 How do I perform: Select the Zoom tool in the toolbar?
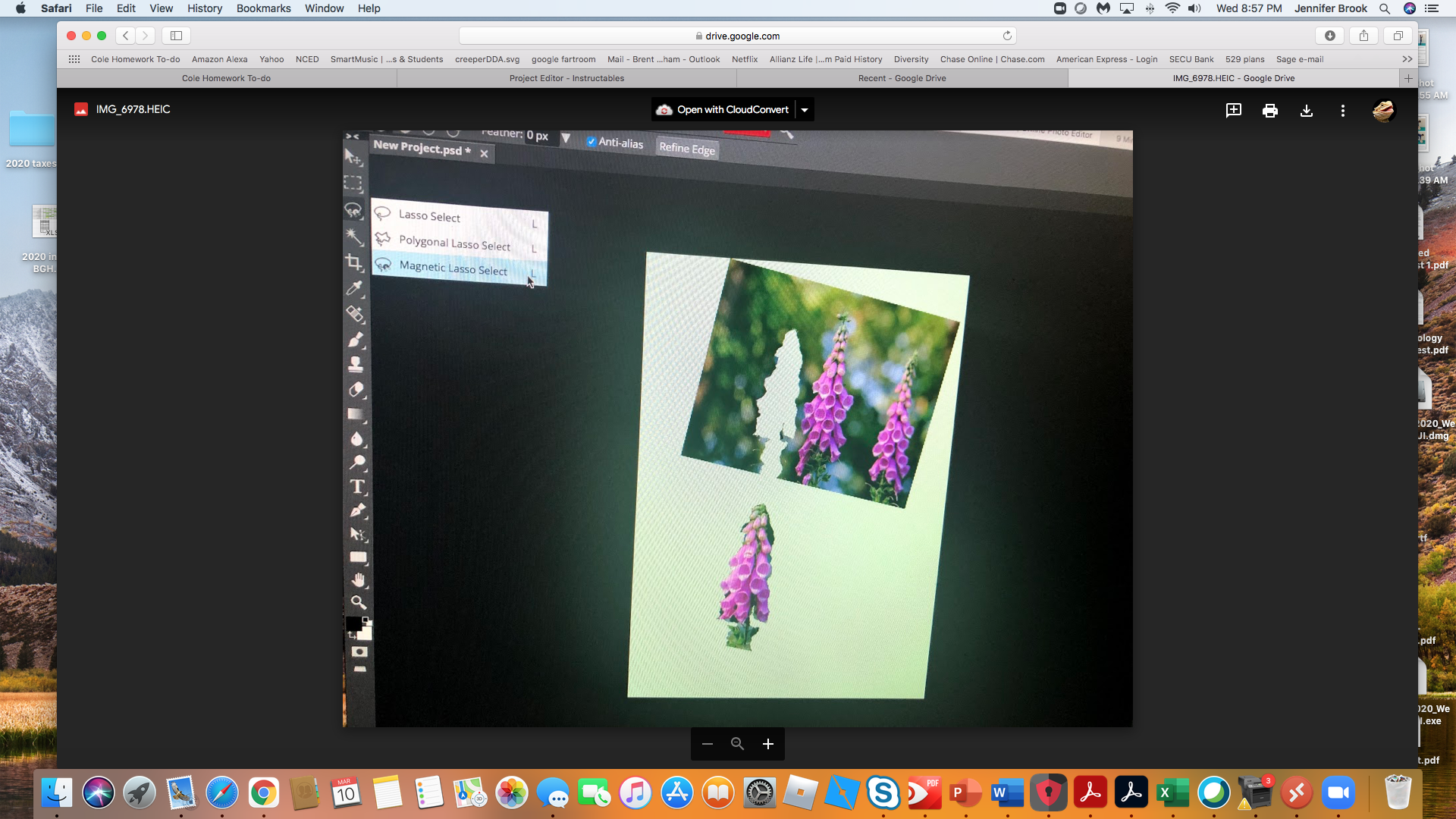point(358,603)
